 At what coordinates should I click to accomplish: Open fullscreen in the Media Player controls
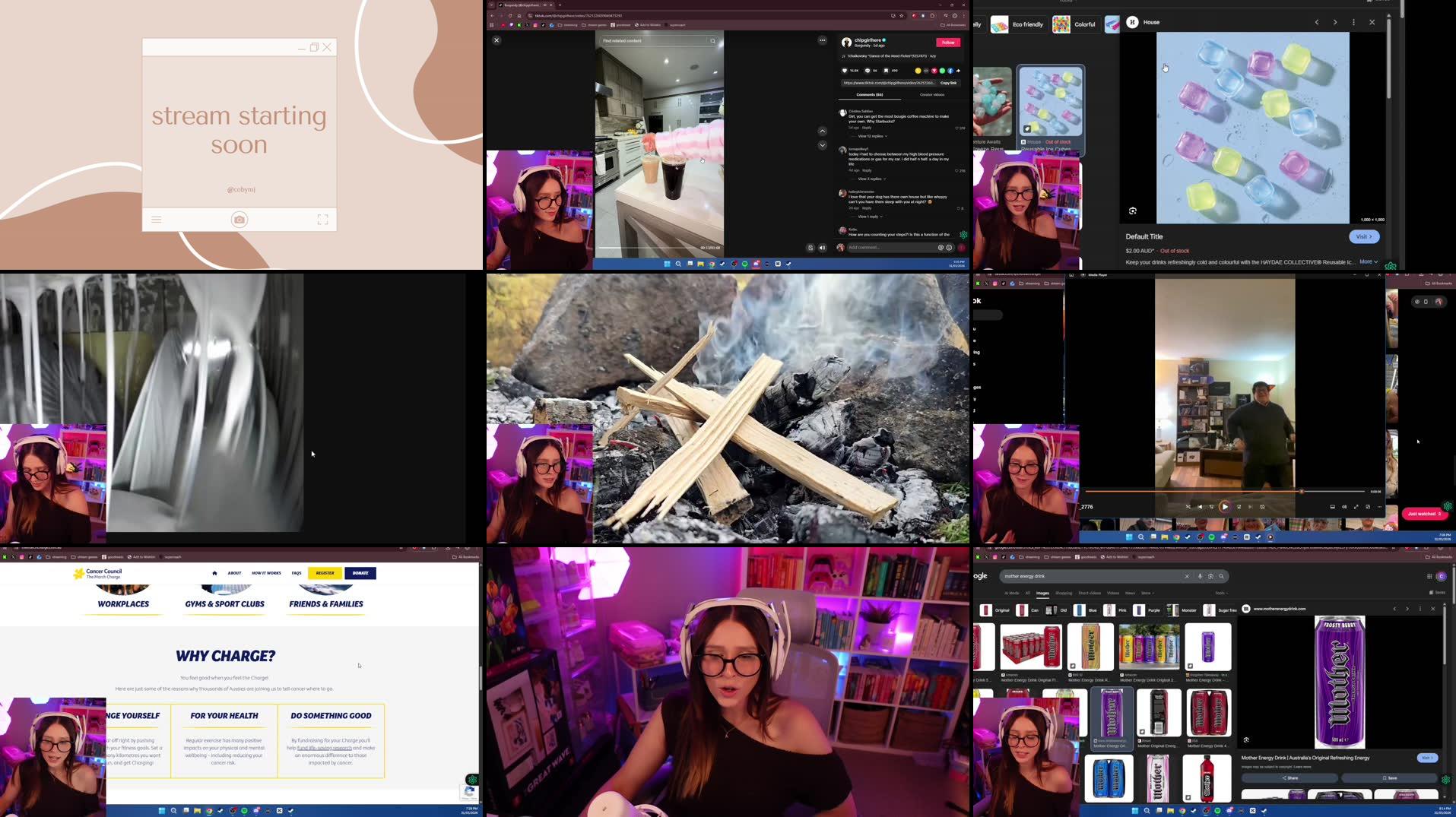pyautogui.click(x=1356, y=507)
